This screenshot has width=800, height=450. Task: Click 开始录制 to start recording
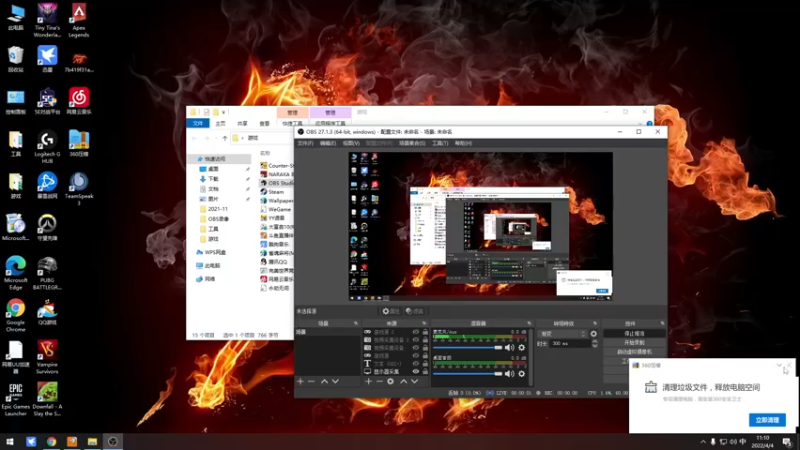(634, 343)
